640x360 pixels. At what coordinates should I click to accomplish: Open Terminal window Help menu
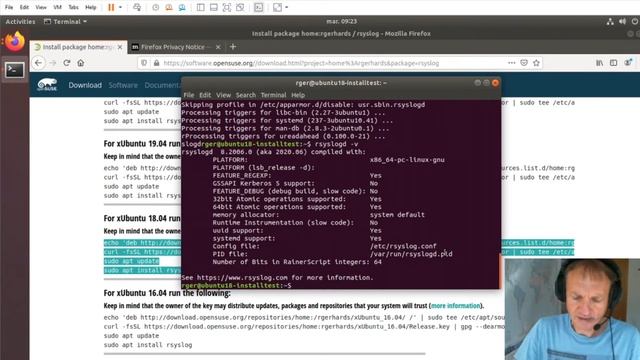tap(298, 95)
